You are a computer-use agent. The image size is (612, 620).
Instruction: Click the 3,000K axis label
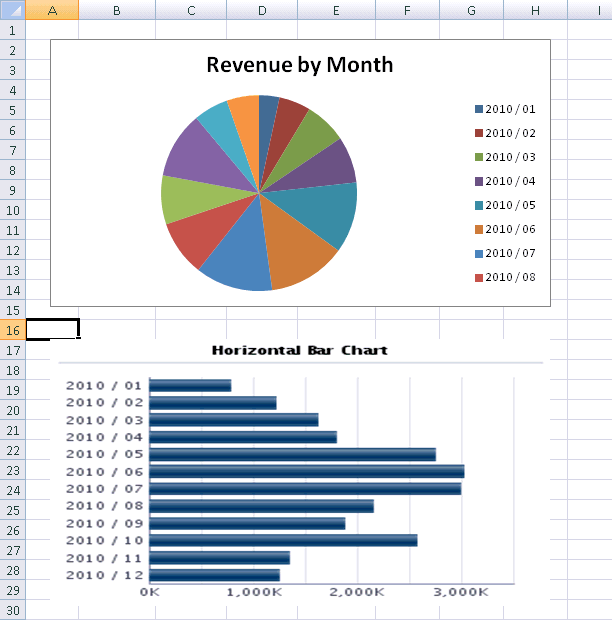point(461,592)
